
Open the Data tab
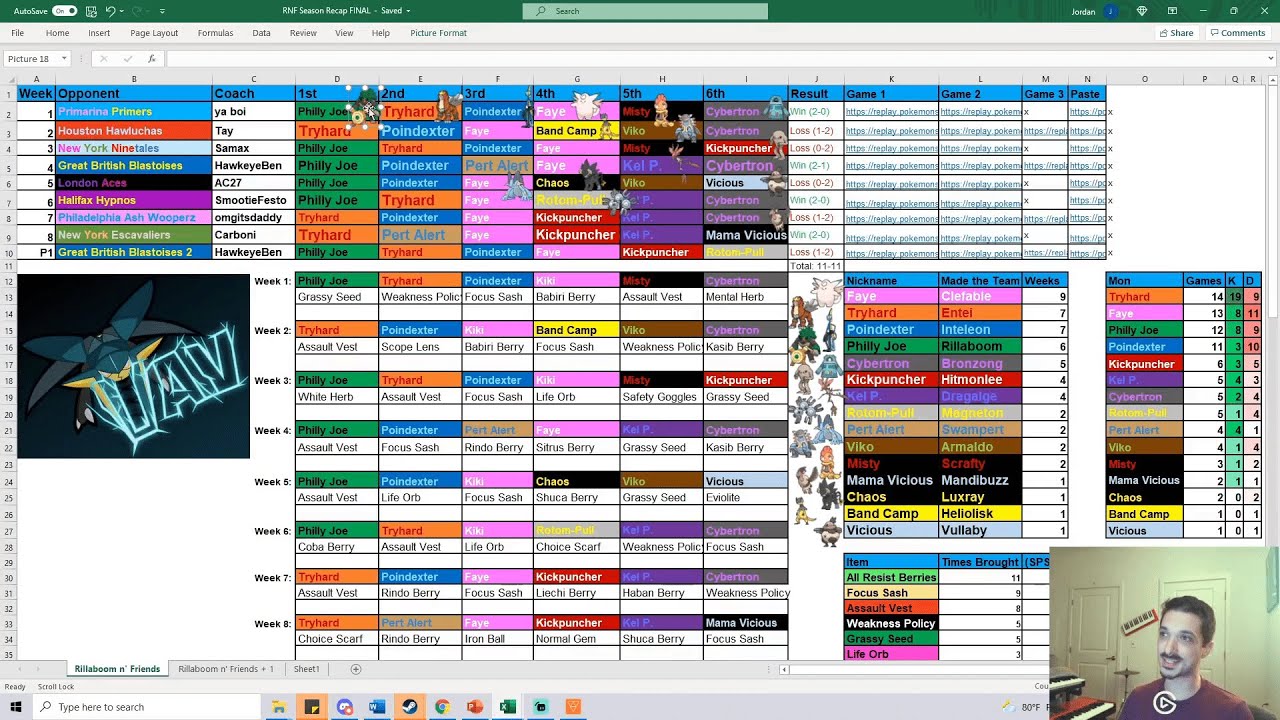click(261, 33)
